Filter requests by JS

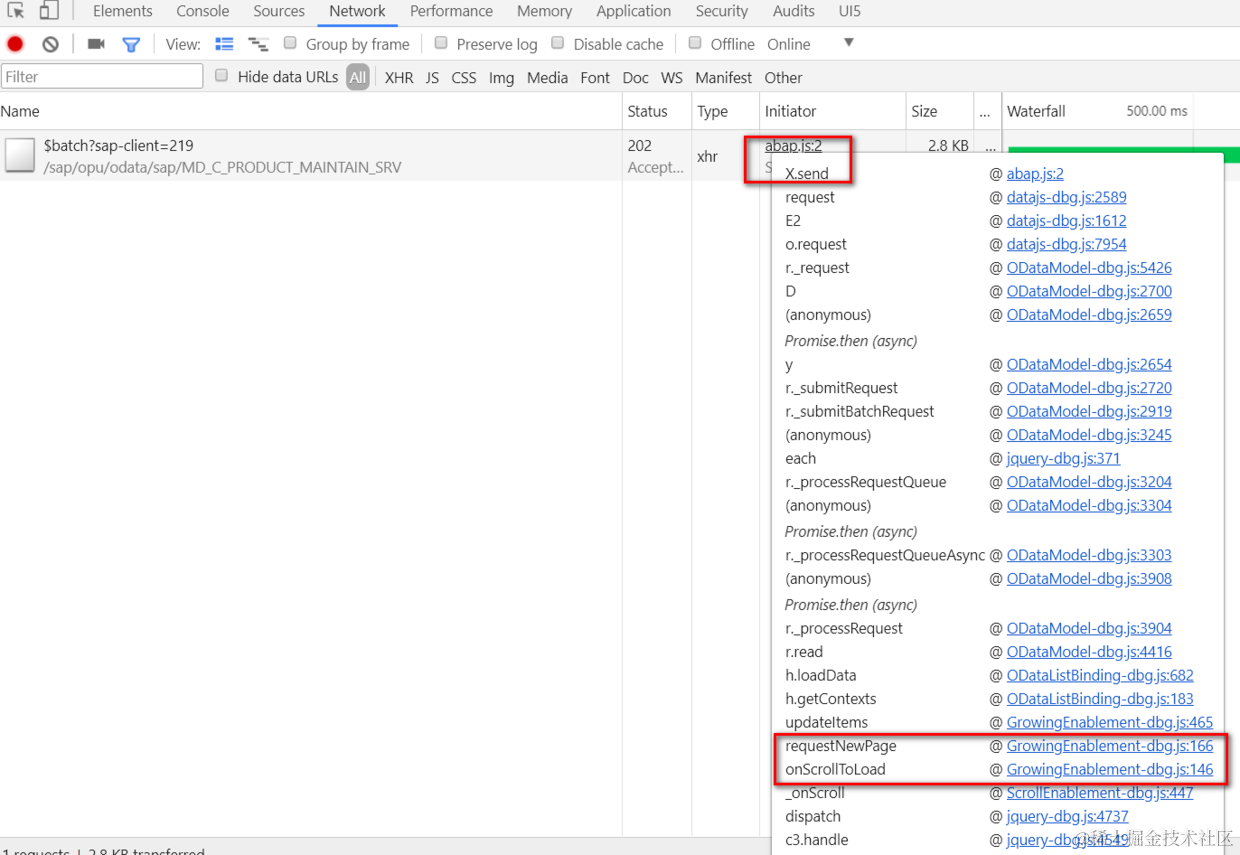(432, 77)
